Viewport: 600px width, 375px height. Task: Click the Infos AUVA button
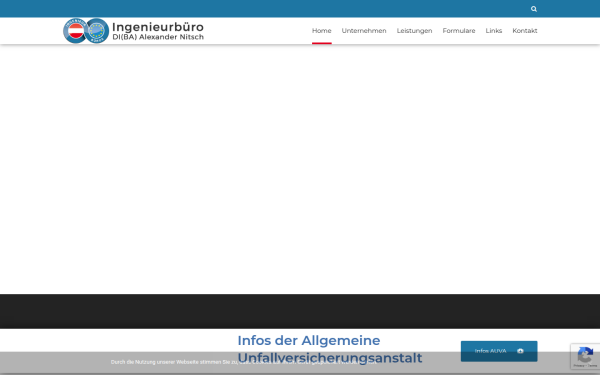tap(499, 351)
